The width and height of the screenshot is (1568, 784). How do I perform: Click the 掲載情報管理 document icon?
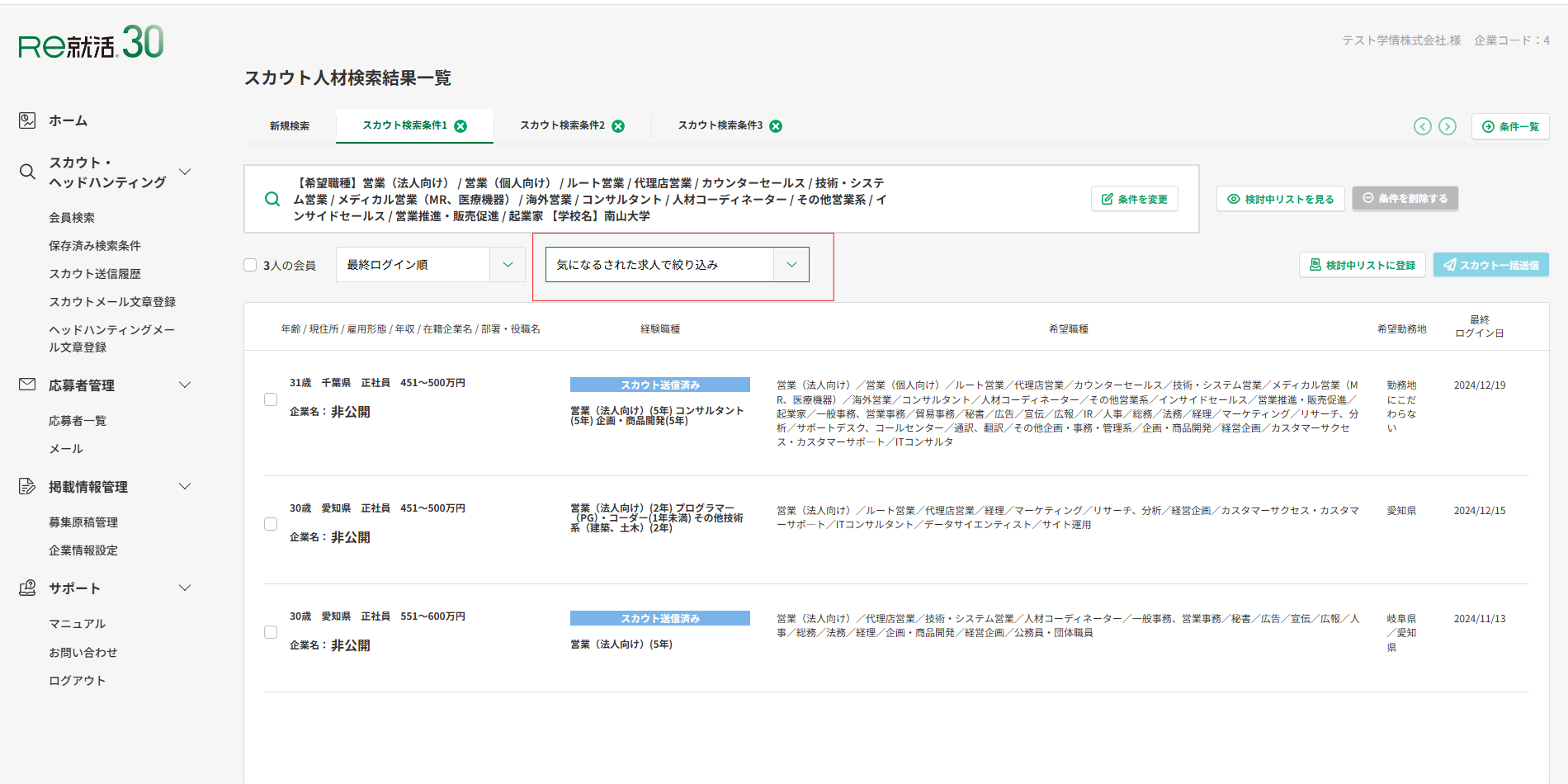27,486
